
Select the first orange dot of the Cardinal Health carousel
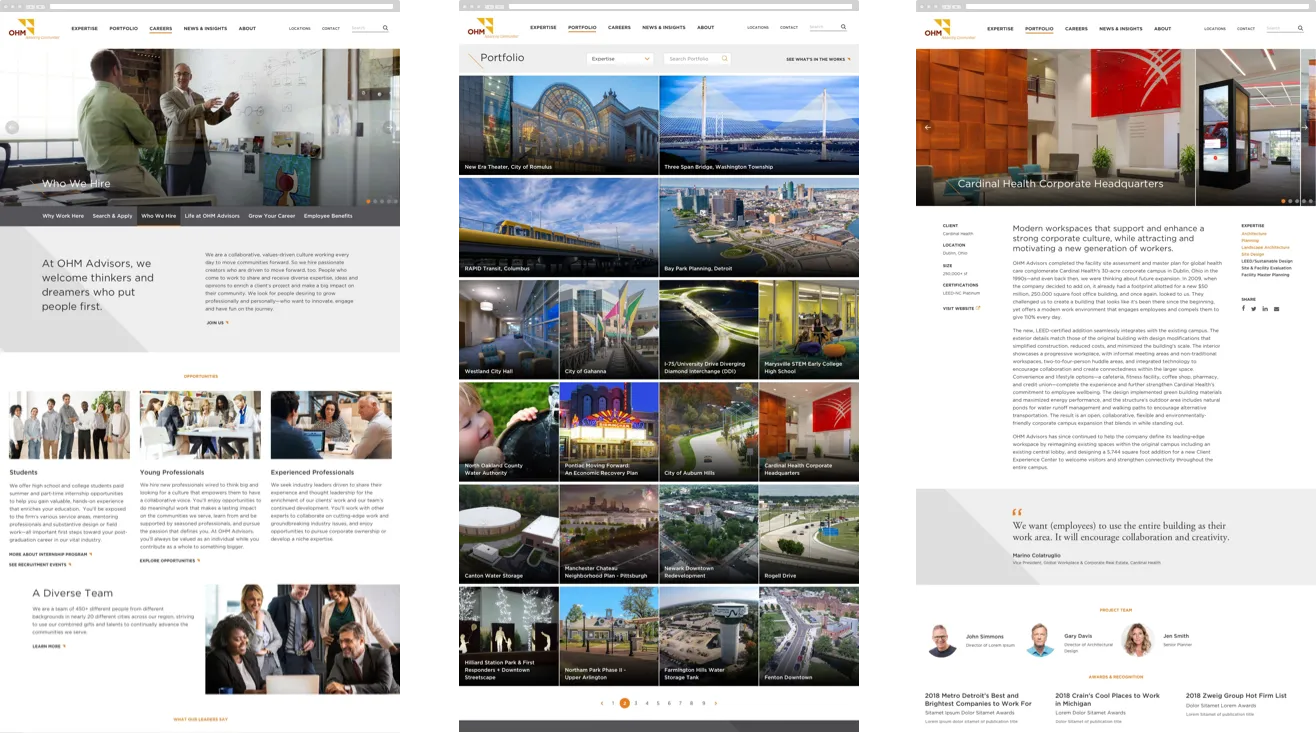pyautogui.click(x=1284, y=201)
